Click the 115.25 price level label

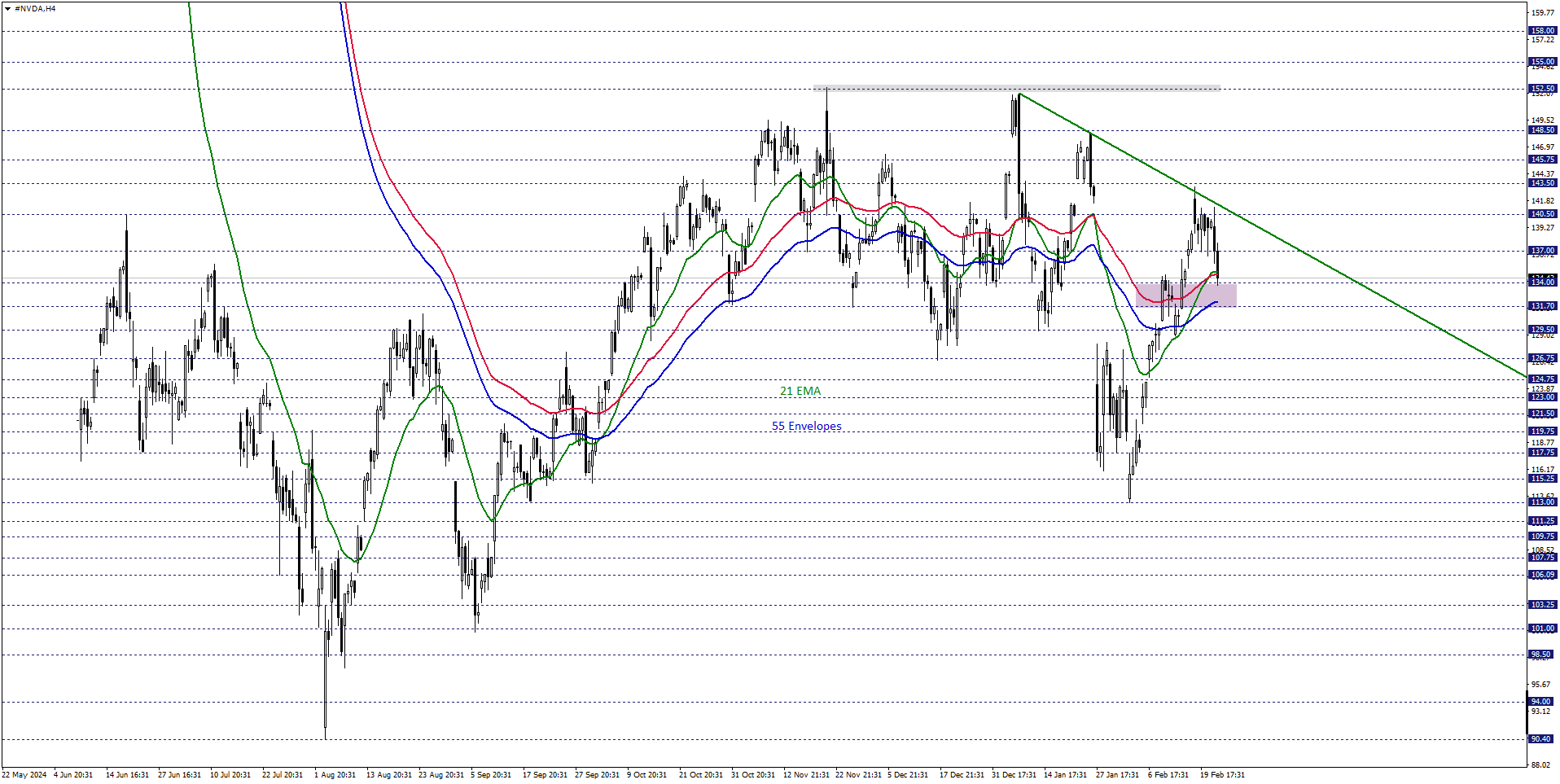pyautogui.click(x=1542, y=479)
